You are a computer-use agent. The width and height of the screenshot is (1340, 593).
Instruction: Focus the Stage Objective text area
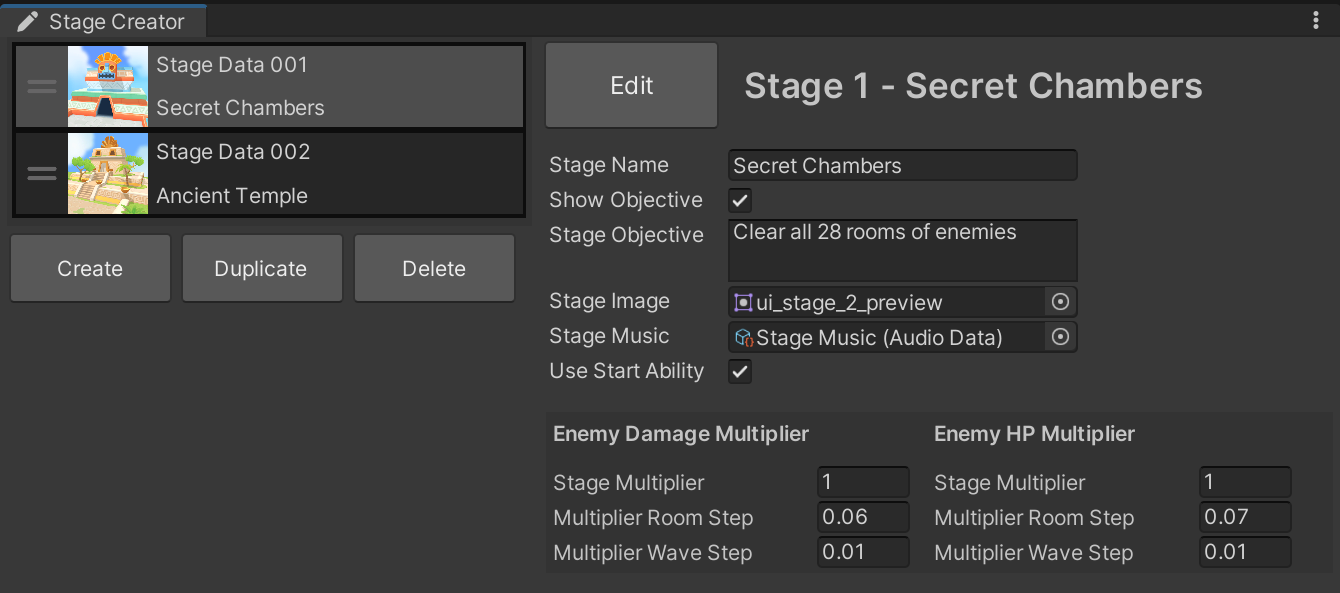(x=902, y=250)
